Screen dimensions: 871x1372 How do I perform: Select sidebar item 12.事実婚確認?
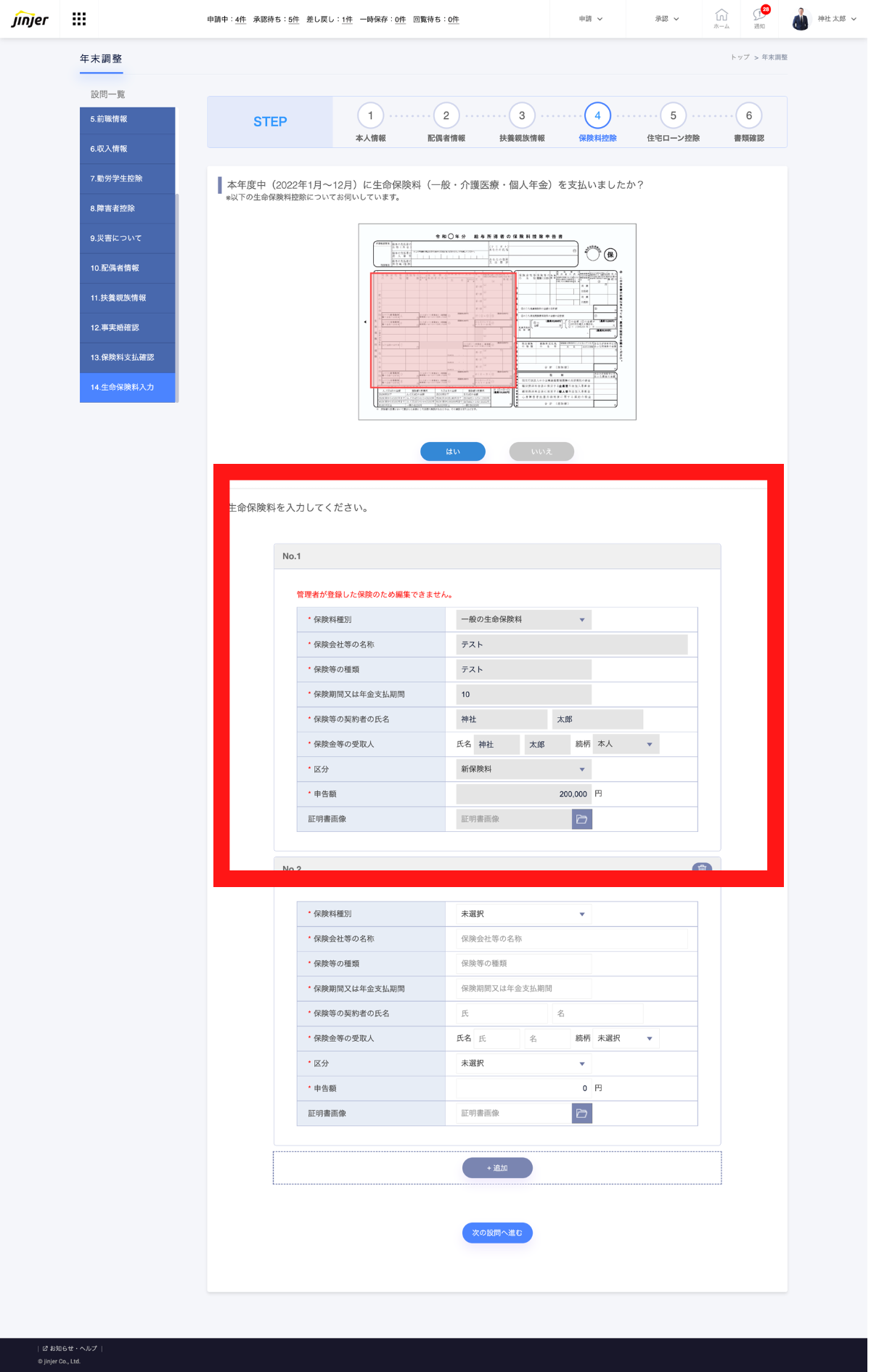pos(128,327)
